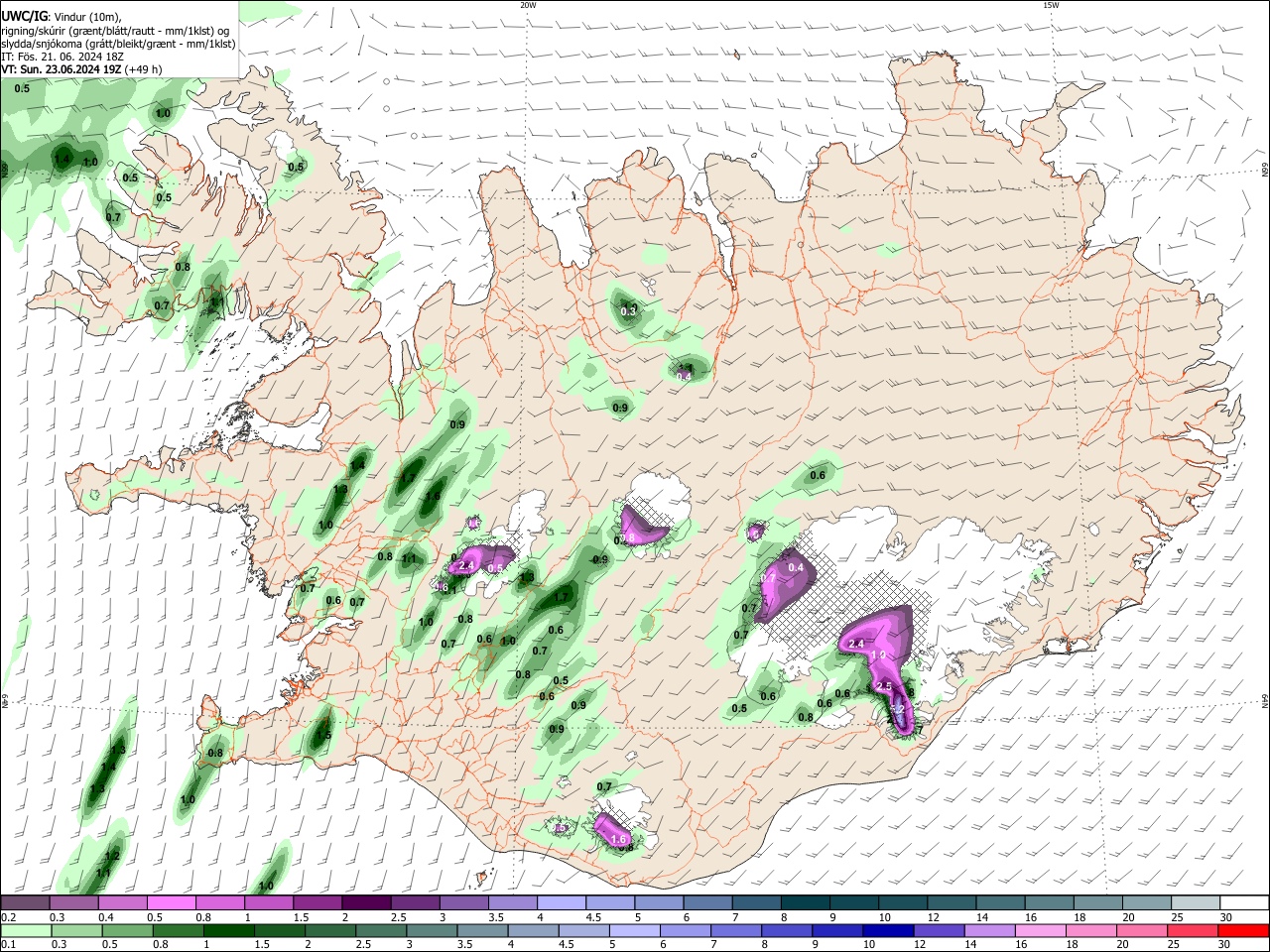The image size is (1270, 952).
Task: Click the medium green swatch starting at 0.5, lower legend
Action: coord(128,931)
